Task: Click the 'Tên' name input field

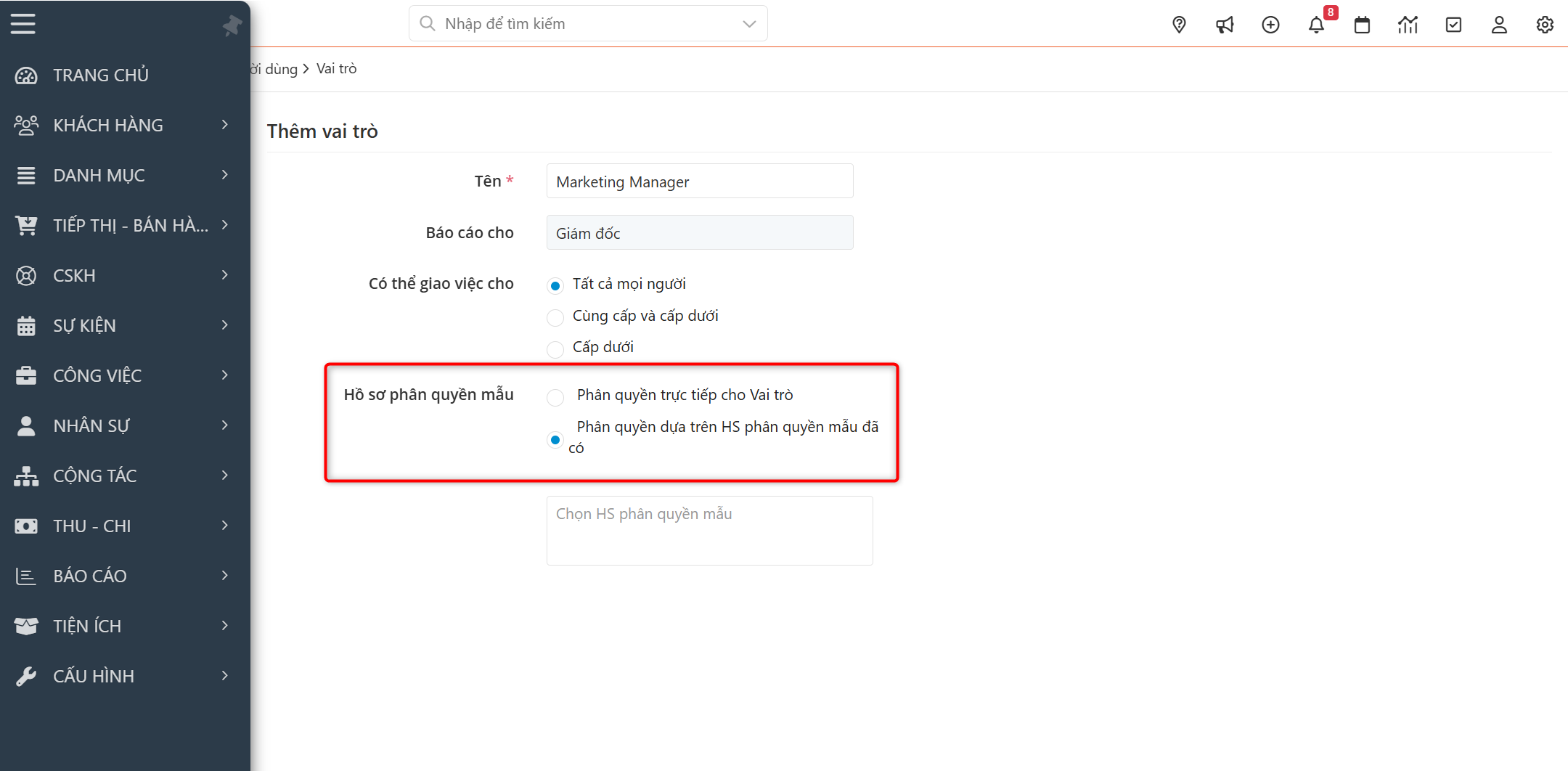Action: [699, 181]
